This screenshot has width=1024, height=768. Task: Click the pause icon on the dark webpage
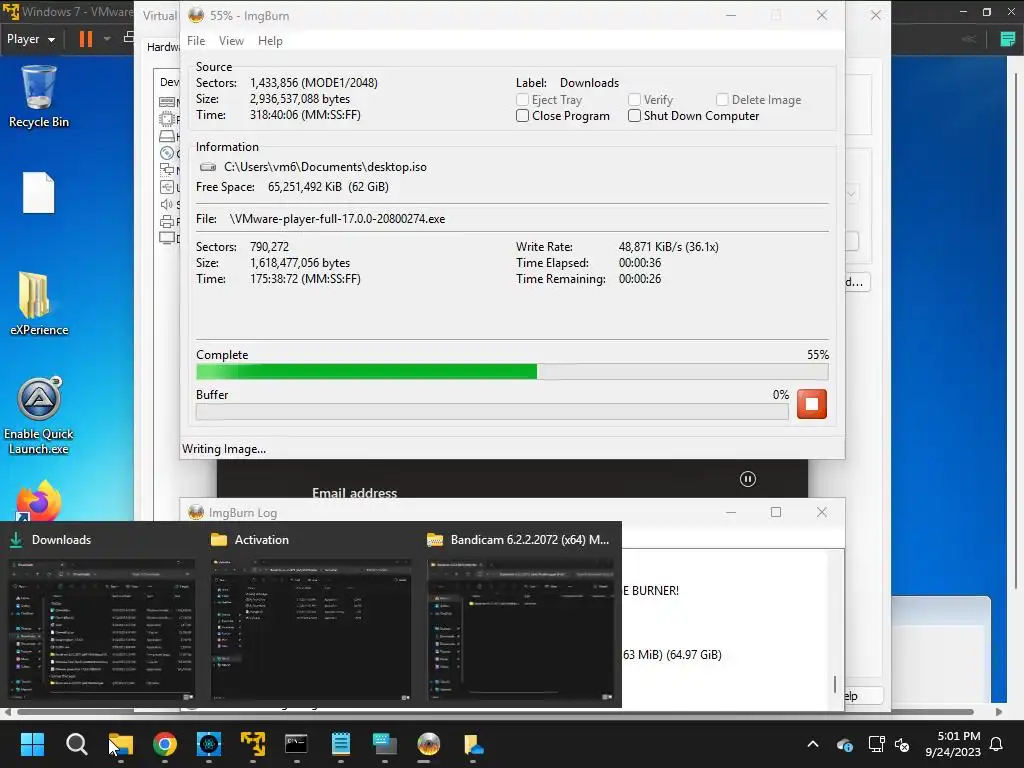tap(748, 479)
